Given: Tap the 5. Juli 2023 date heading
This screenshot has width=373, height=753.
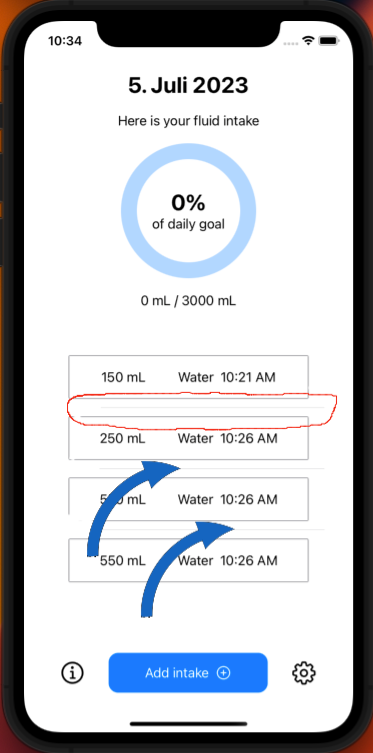Looking at the screenshot, I should (x=188, y=86).
